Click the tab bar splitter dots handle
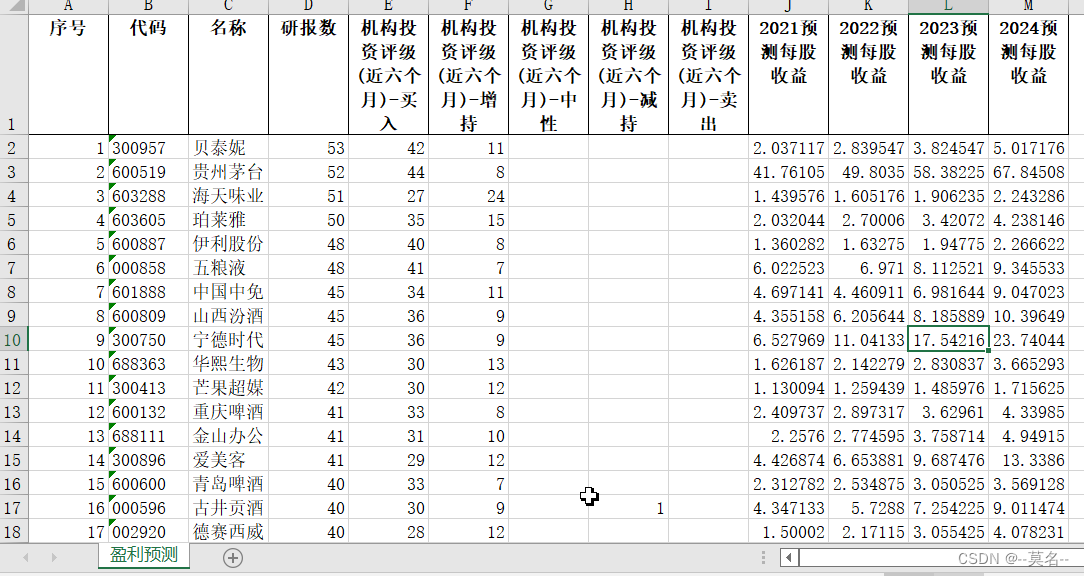The height and width of the screenshot is (576, 1084). (x=763, y=557)
